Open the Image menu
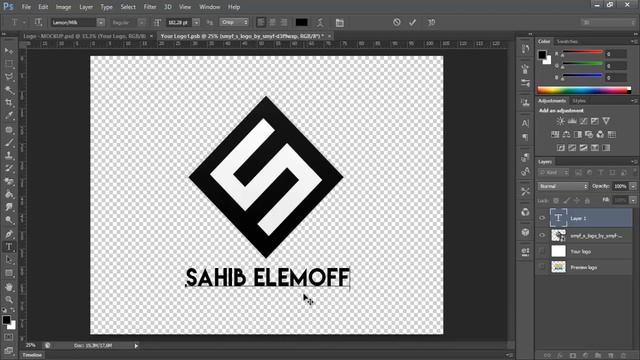 [x=63, y=7]
